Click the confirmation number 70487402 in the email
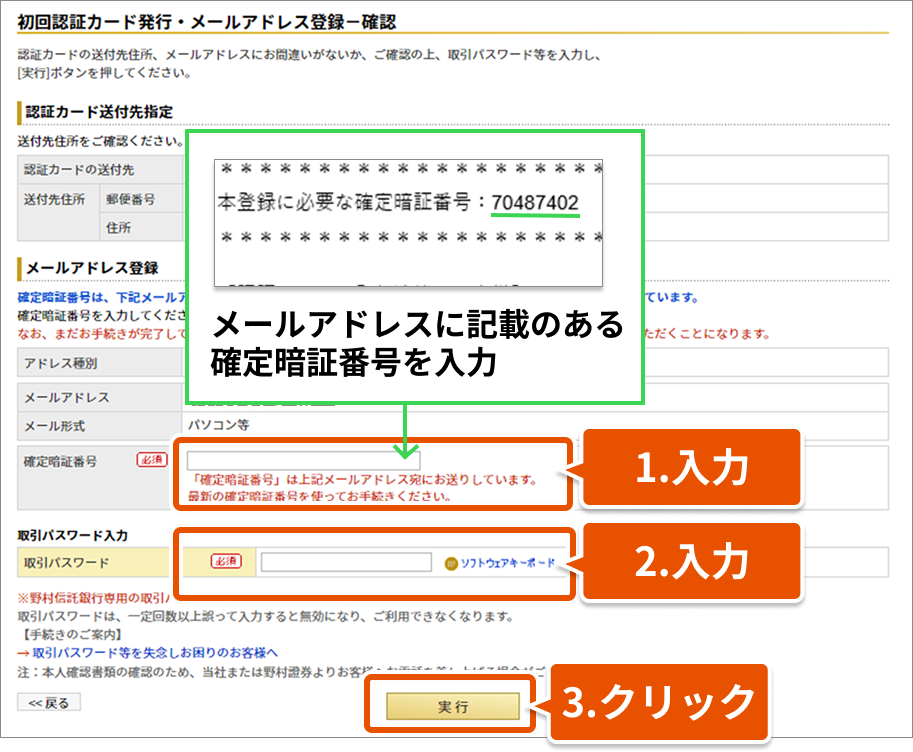This screenshot has height=752, width=913. tap(535, 202)
